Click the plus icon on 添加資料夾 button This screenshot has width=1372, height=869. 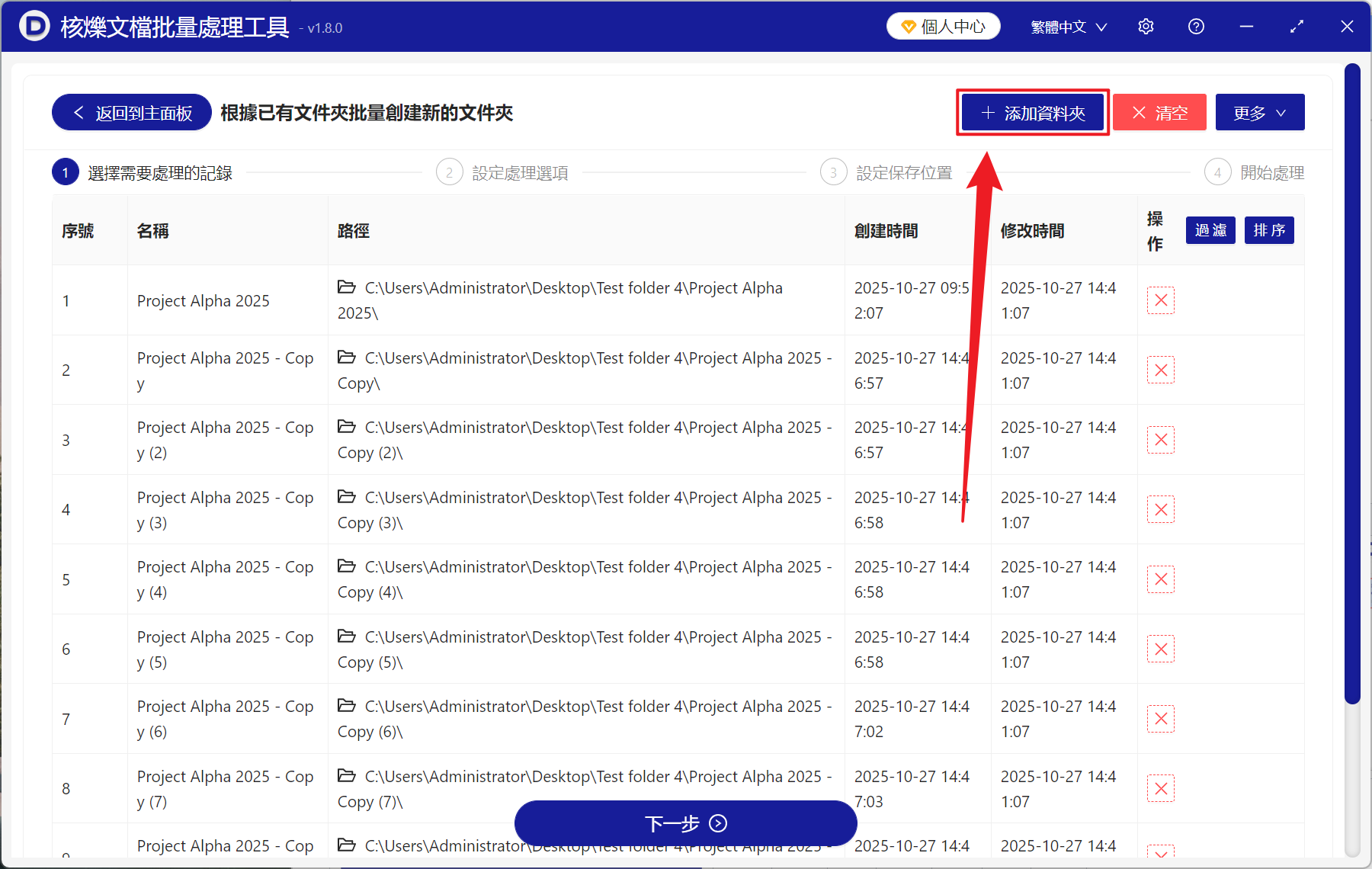987,112
